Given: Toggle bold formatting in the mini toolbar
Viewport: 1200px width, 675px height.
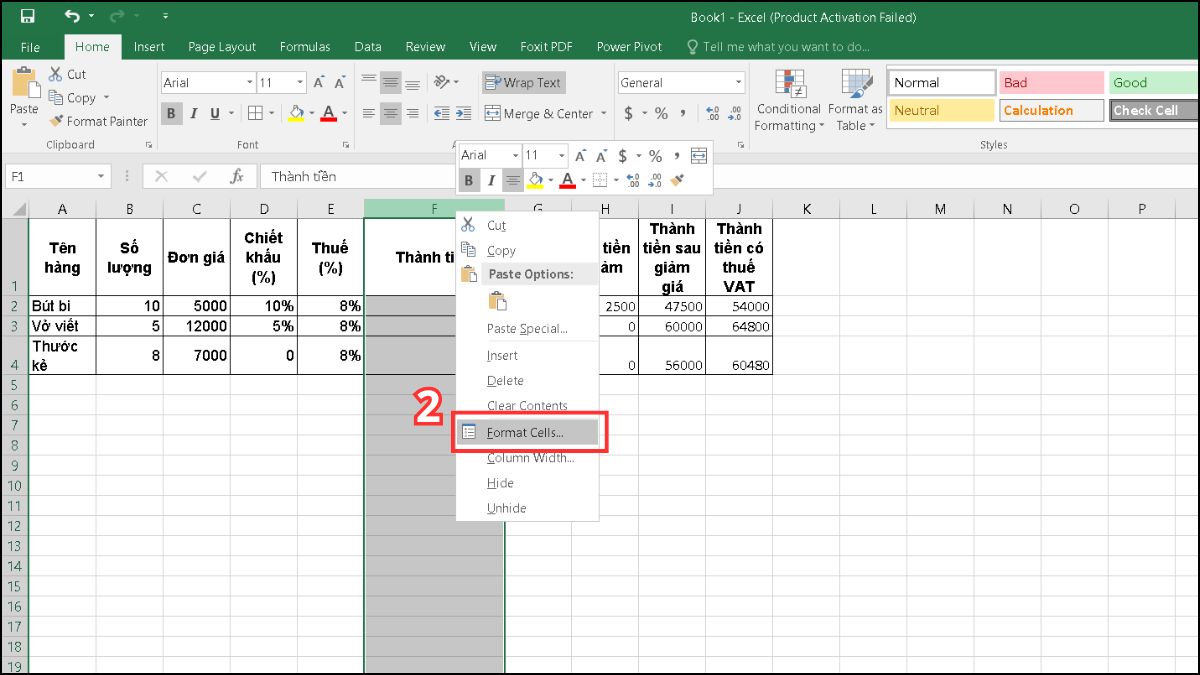Looking at the screenshot, I should click(x=468, y=180).
